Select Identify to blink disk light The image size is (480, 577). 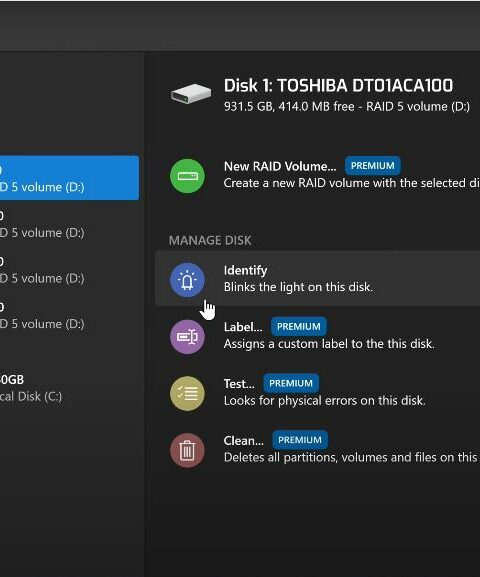(318, 279)
